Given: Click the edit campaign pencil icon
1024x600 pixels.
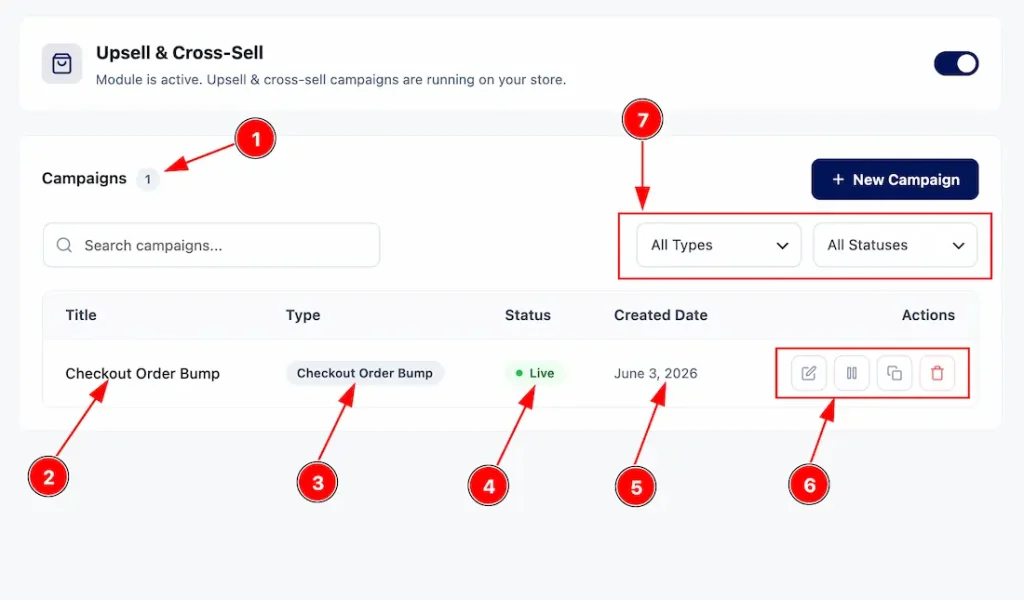Looking at the screenshot, I should tap(808, 373).
